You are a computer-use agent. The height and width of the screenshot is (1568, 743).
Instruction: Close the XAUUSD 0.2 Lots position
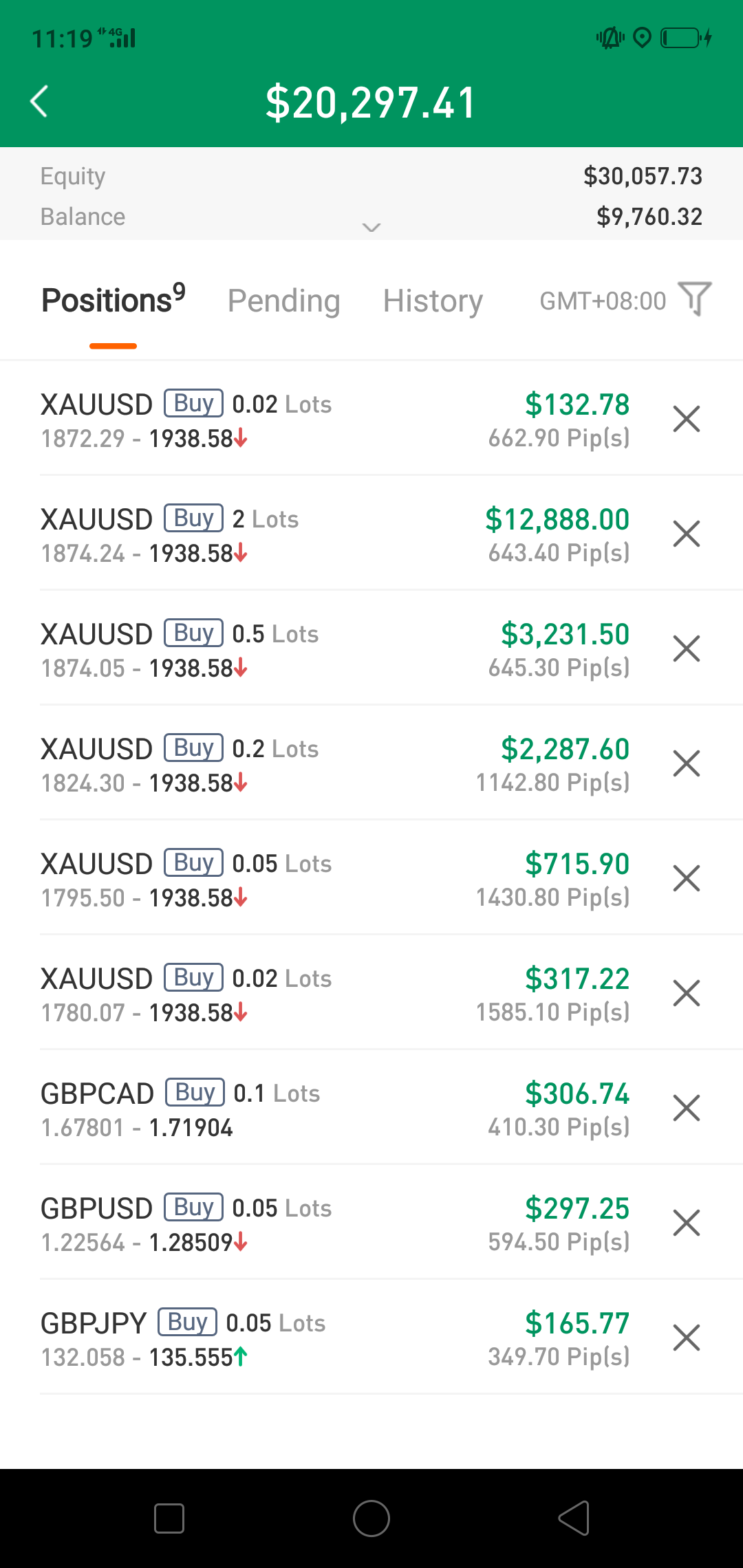(x=687, y=763)
